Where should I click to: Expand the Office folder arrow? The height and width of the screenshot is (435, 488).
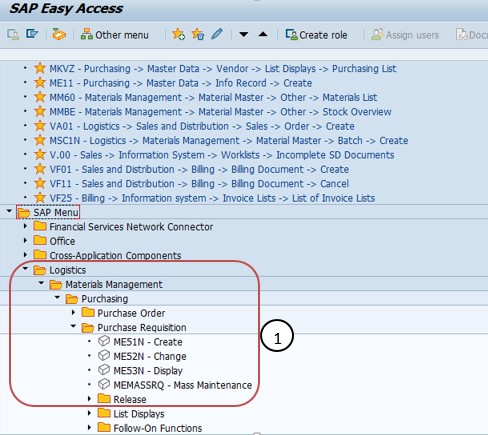[x=25, y=240]
